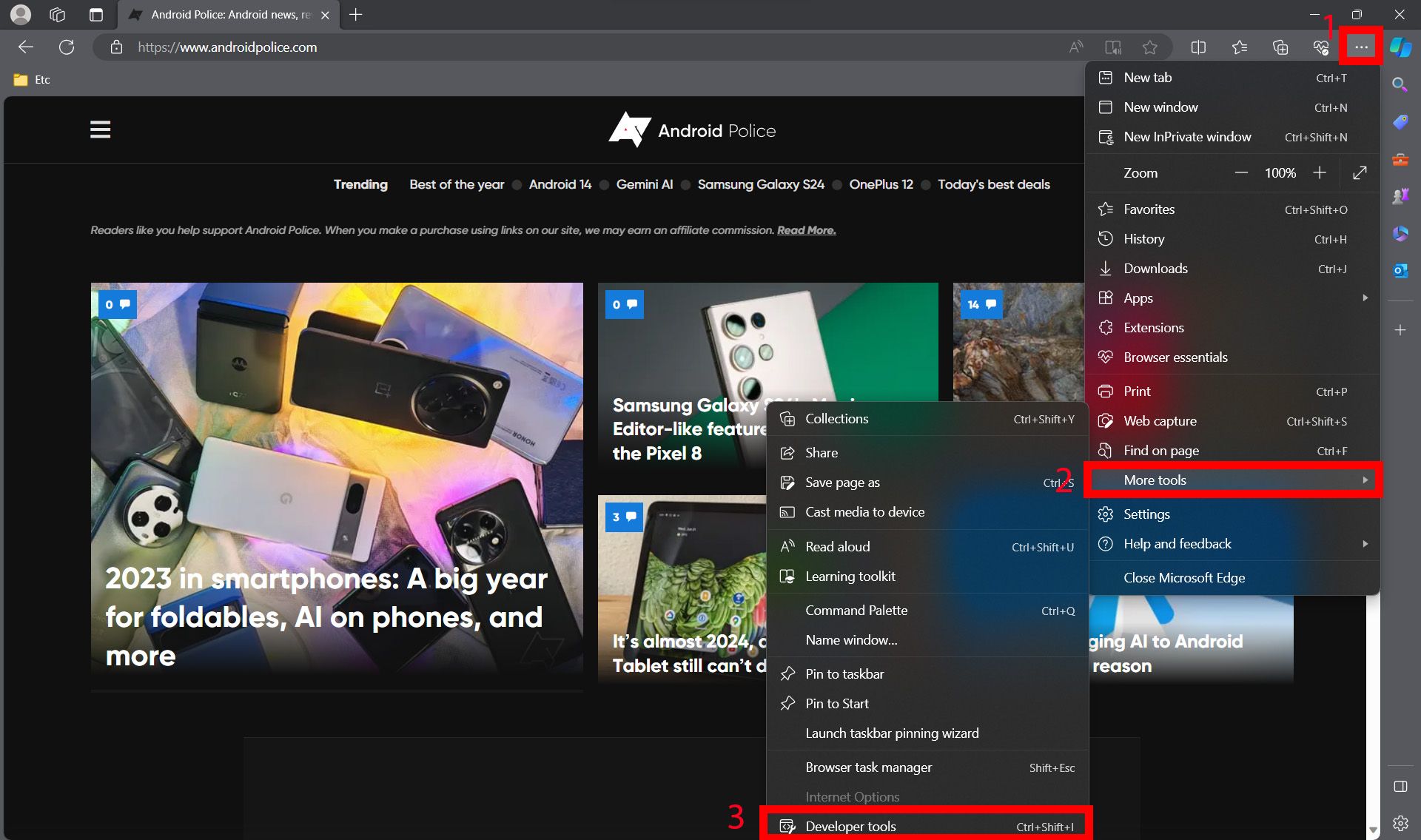Screen dimensions: 1421x840
Task: Click Read more link on affiliate notice
Action: (807, 230)
